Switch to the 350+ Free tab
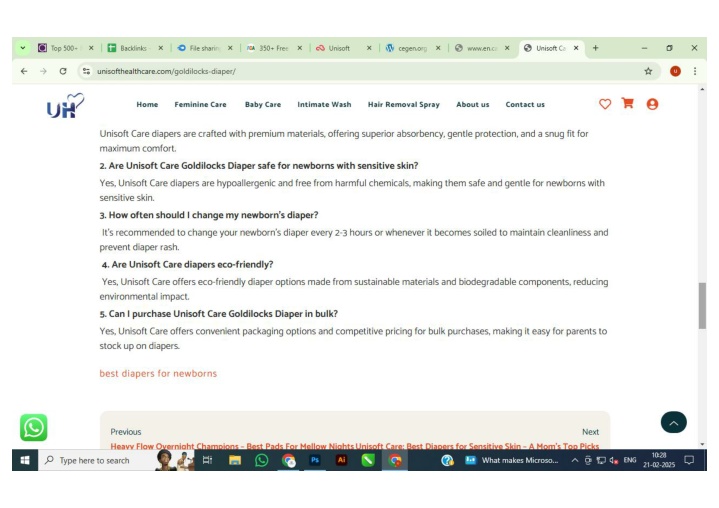 [272, 48]
